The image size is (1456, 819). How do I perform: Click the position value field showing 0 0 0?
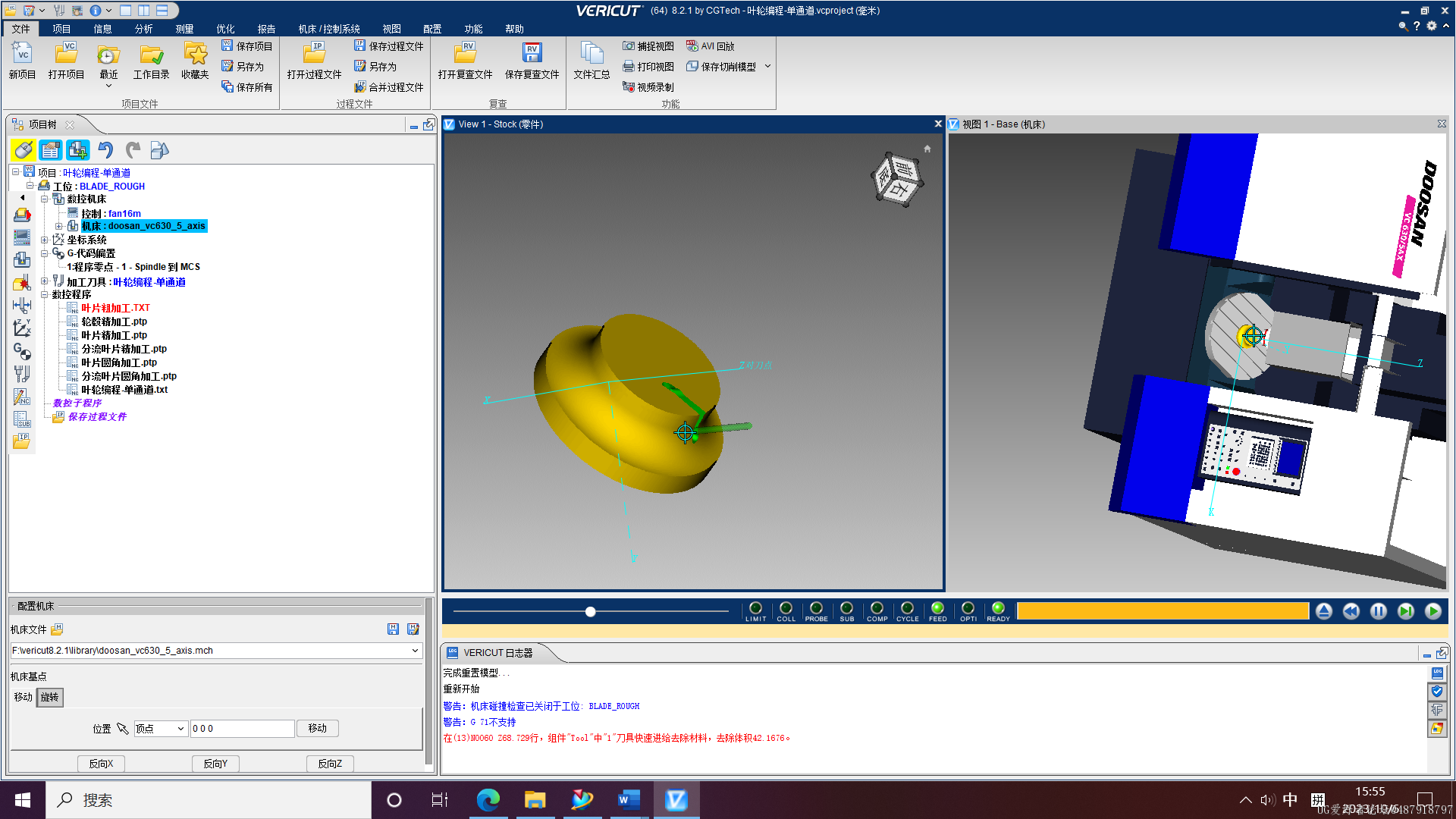tap(242, 729)
